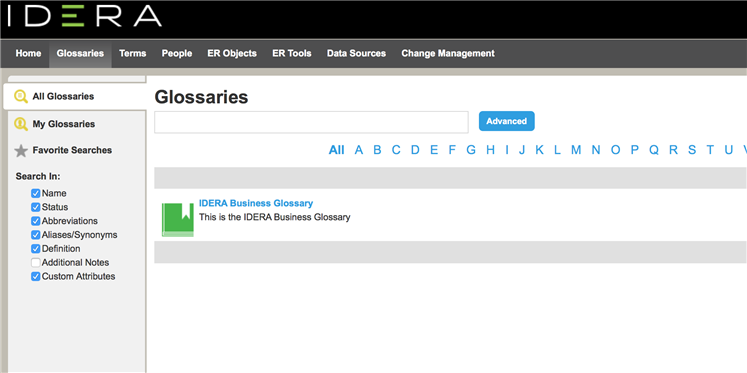Screen dimensions: 747x373
Task: Uncheck the Custom Attributes checkbox
Action: 35,276
